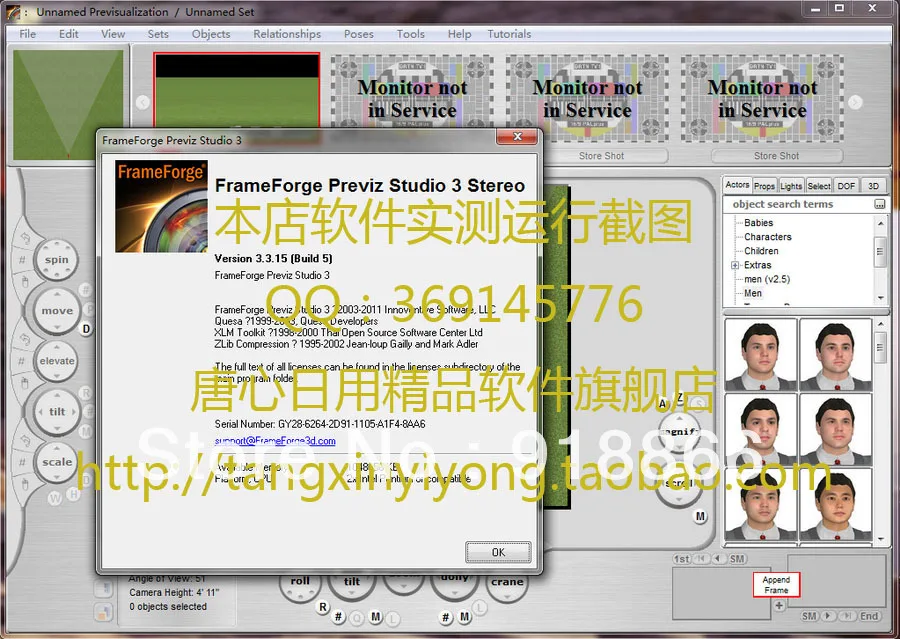The width and height of the screenshot is (900, 639).
Task: Click the Append Frame button
Action: (x=776, y=585)
